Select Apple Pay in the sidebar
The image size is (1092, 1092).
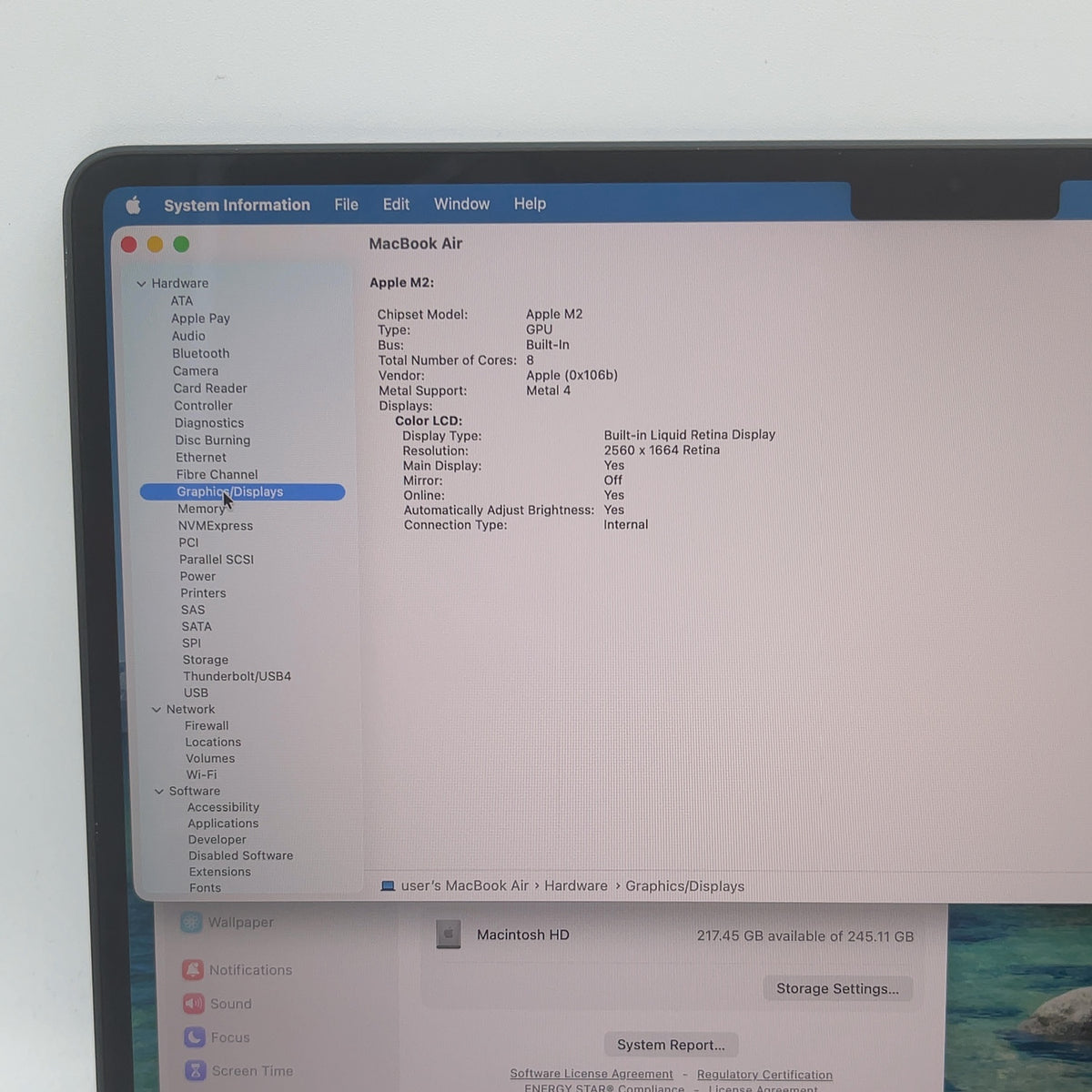(x=200, y=318)
